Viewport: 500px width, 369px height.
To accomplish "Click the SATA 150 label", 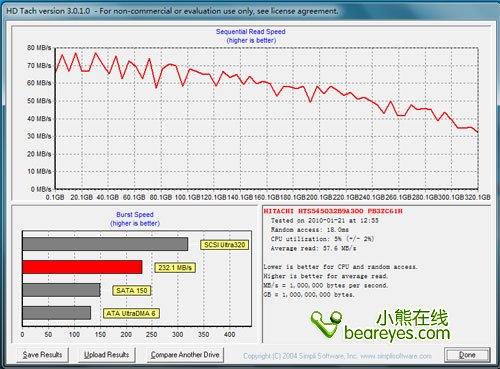I will [x=132, y=291].
